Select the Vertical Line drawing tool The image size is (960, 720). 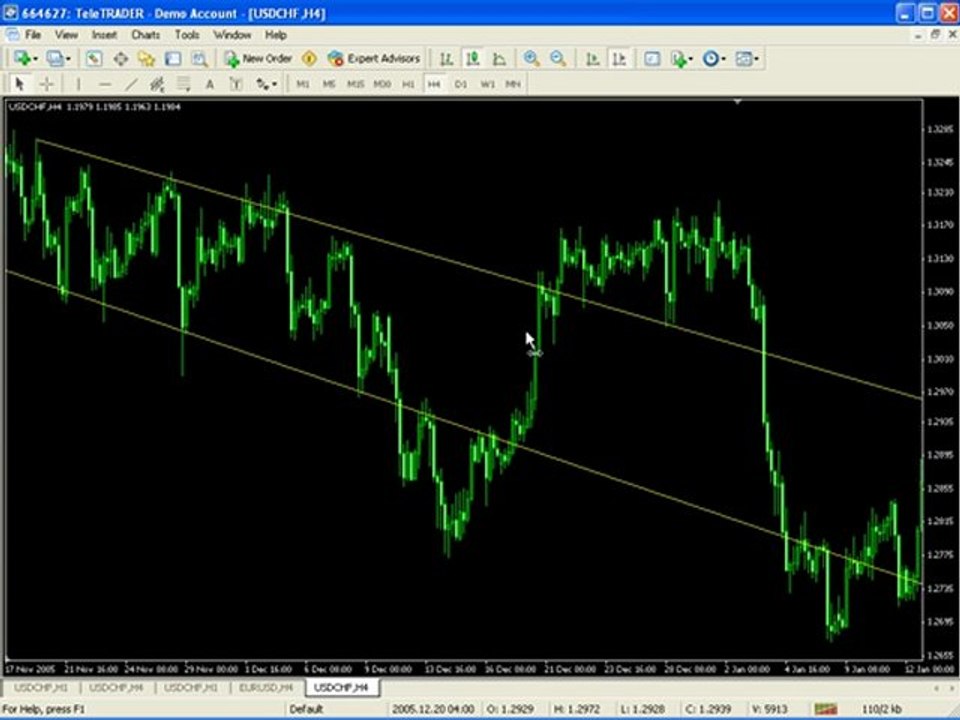78,84
